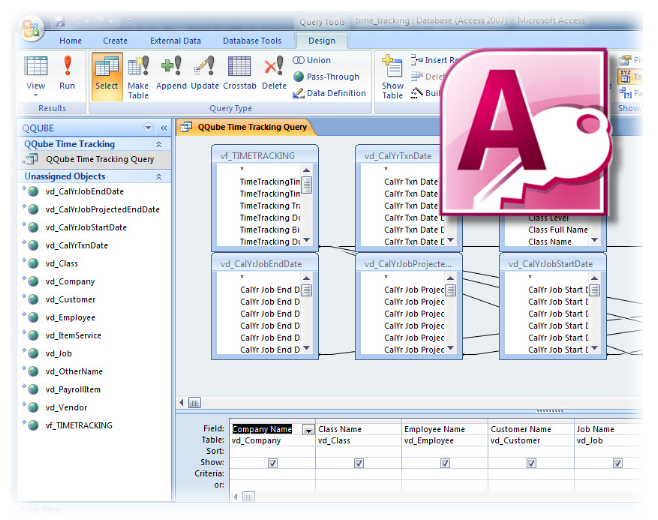Viewport: 658px width, 520px height.
Task: Select vd_CalYrTxnDate in navigation pane
Action: tap(77, 246)
